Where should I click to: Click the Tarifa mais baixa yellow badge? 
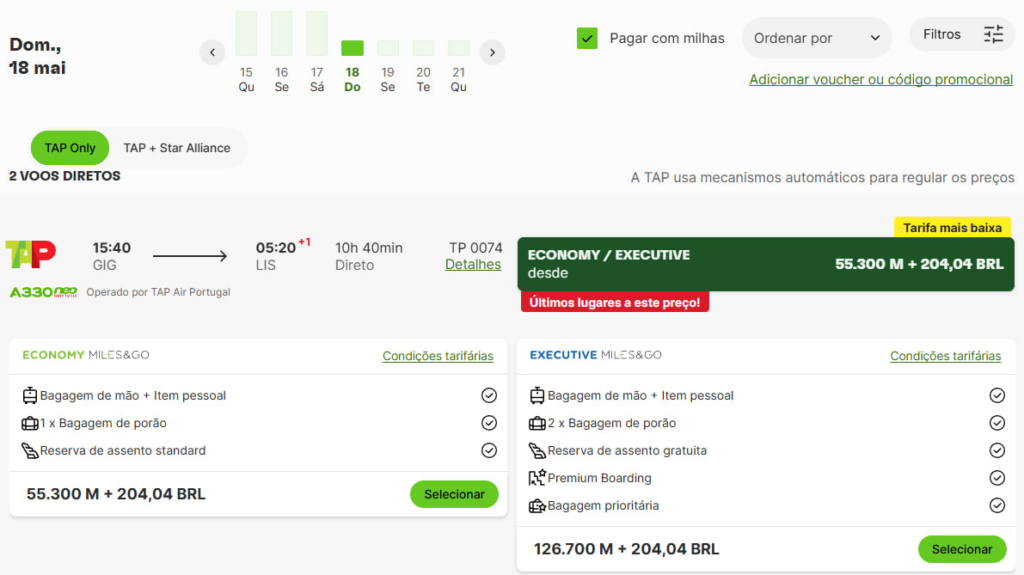tap(952, 227)
